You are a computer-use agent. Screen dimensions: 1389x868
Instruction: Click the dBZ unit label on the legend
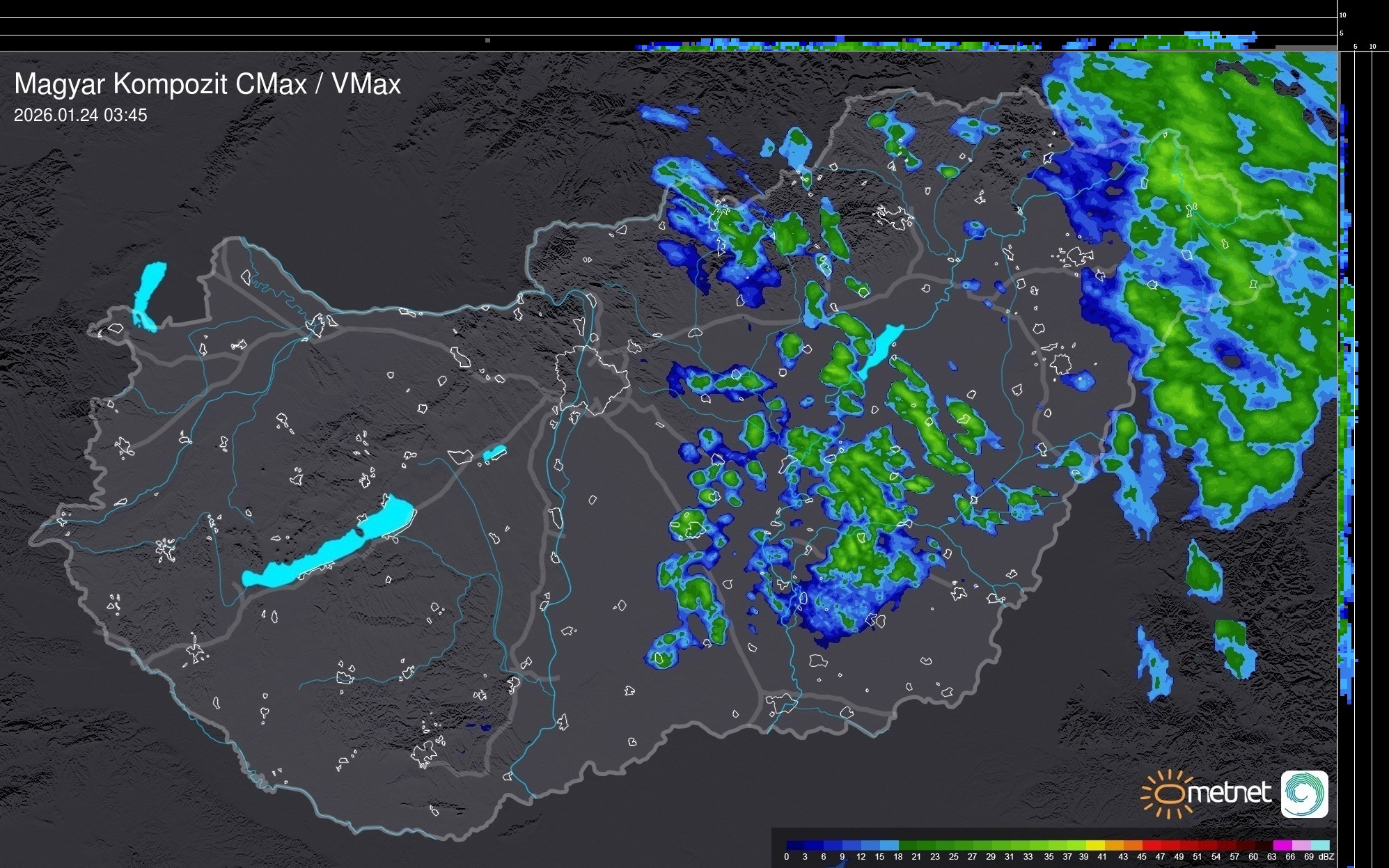pos(1326,857)
